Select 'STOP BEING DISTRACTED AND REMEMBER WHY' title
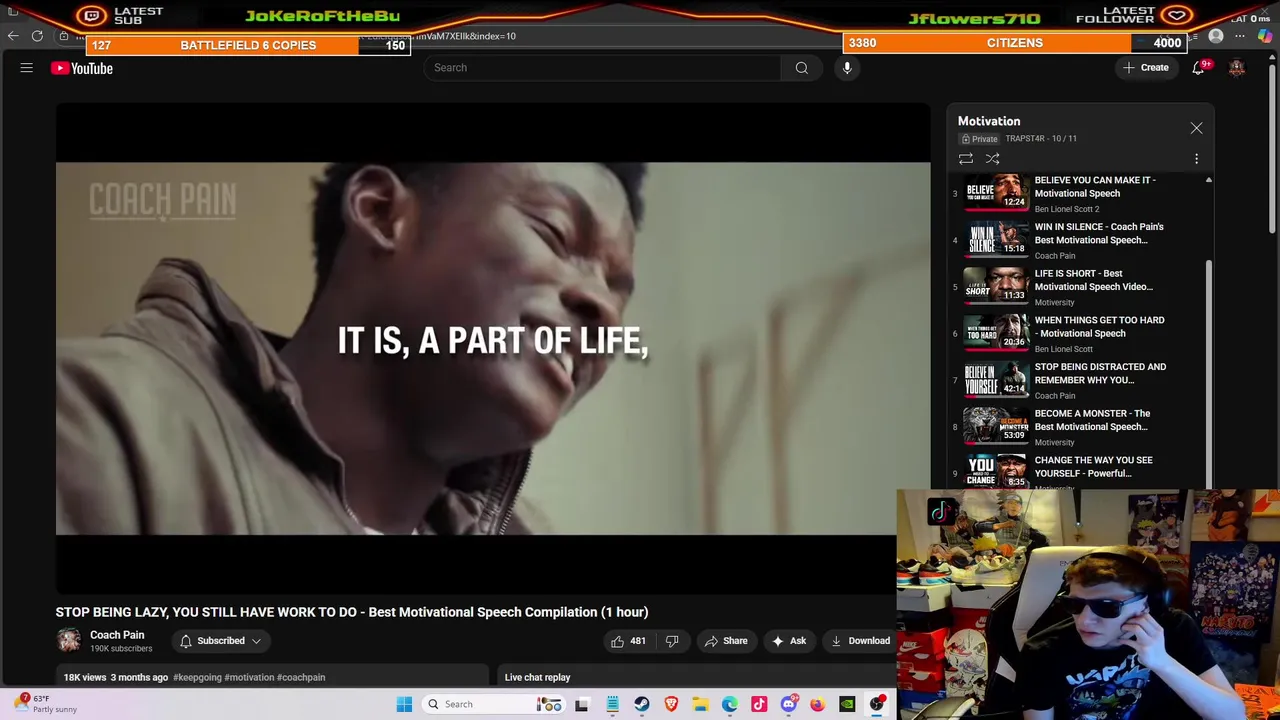 tap(1100, 373)
